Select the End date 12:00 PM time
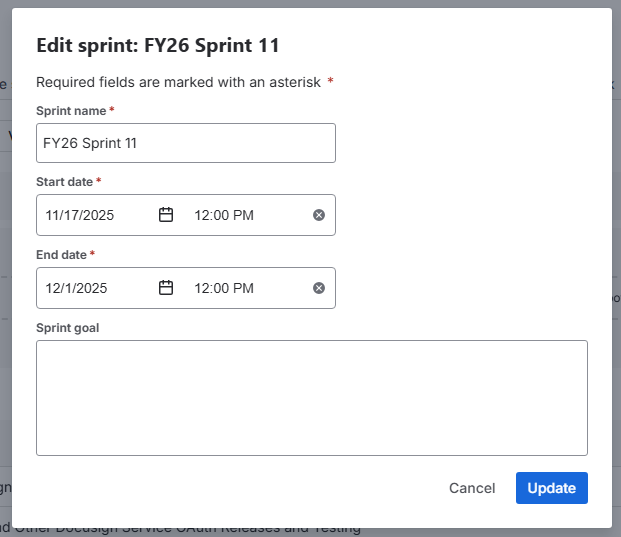The image size is (621, 537). (223, 288)
